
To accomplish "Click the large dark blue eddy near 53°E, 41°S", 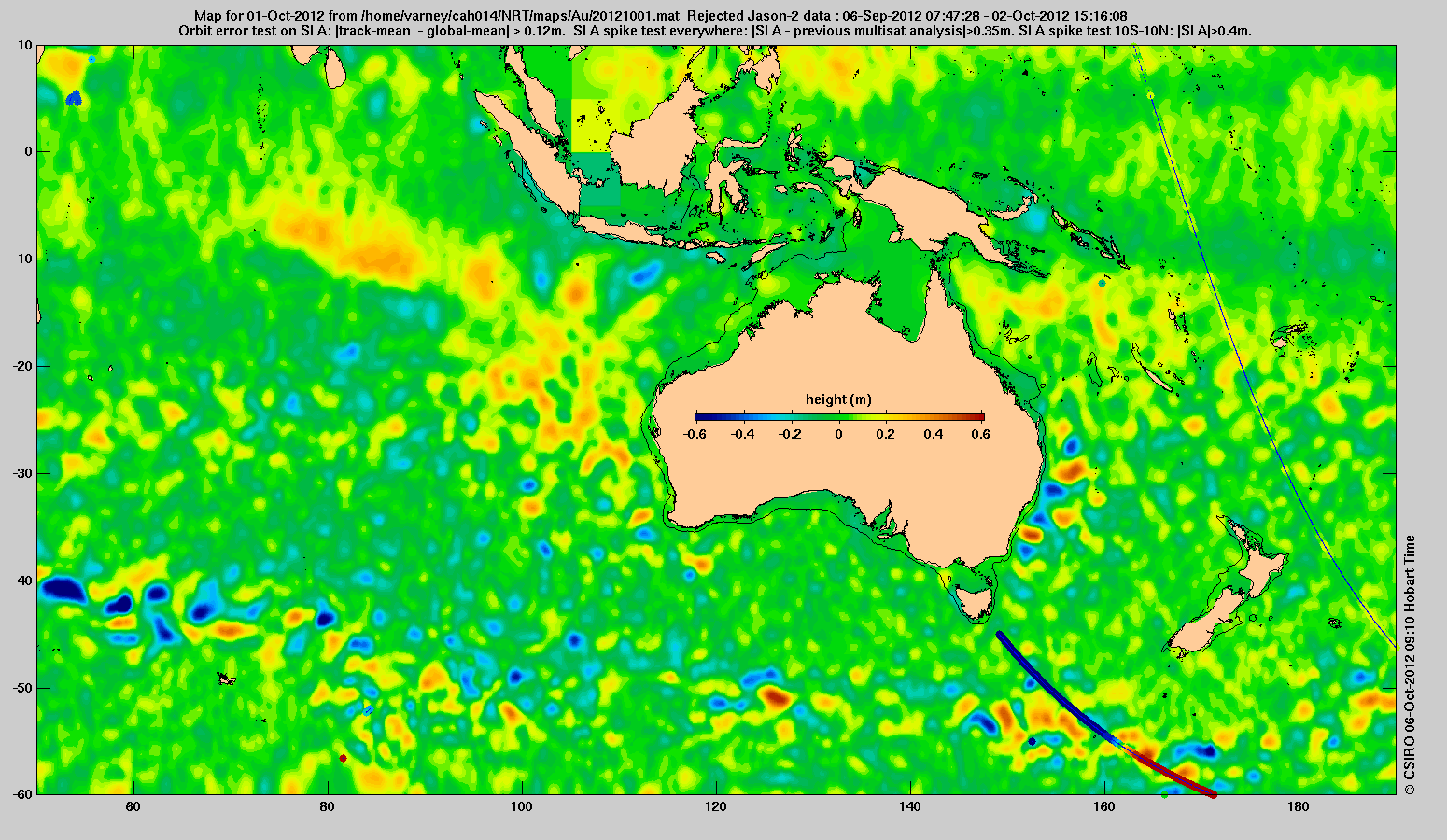I will [x=62, y=590].
